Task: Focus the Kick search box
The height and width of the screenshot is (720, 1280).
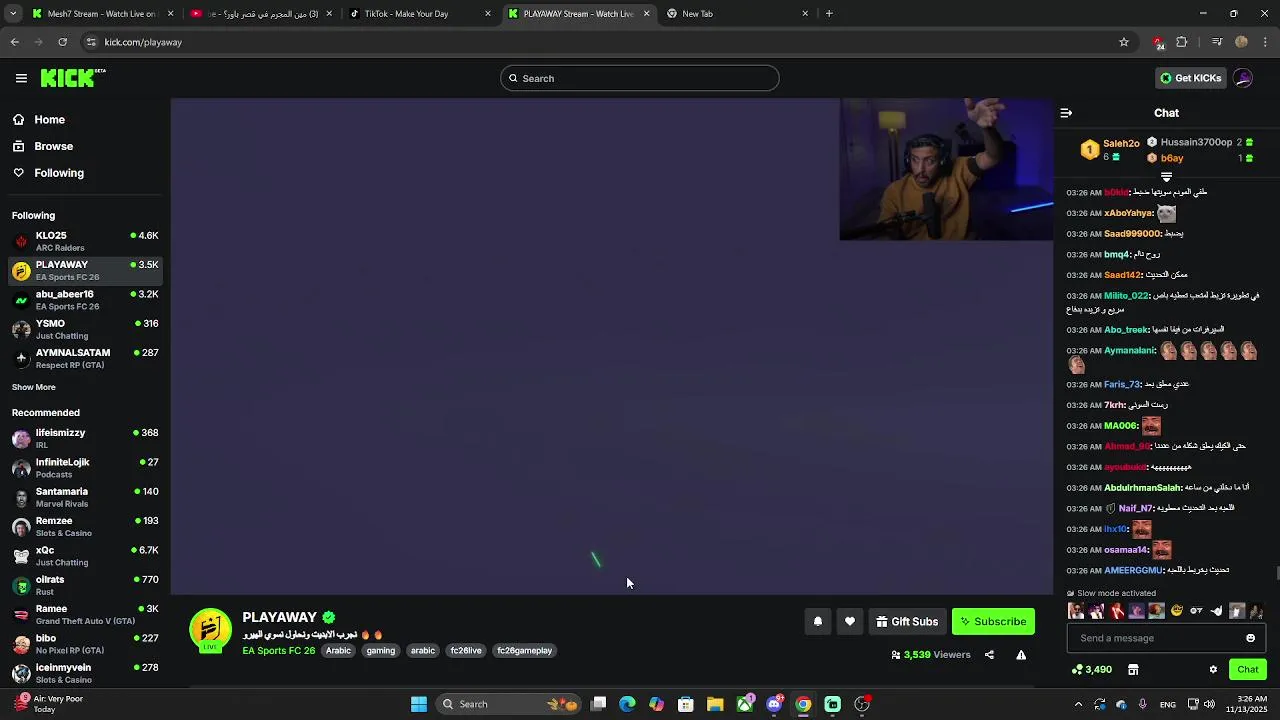Action: (640, 78)
